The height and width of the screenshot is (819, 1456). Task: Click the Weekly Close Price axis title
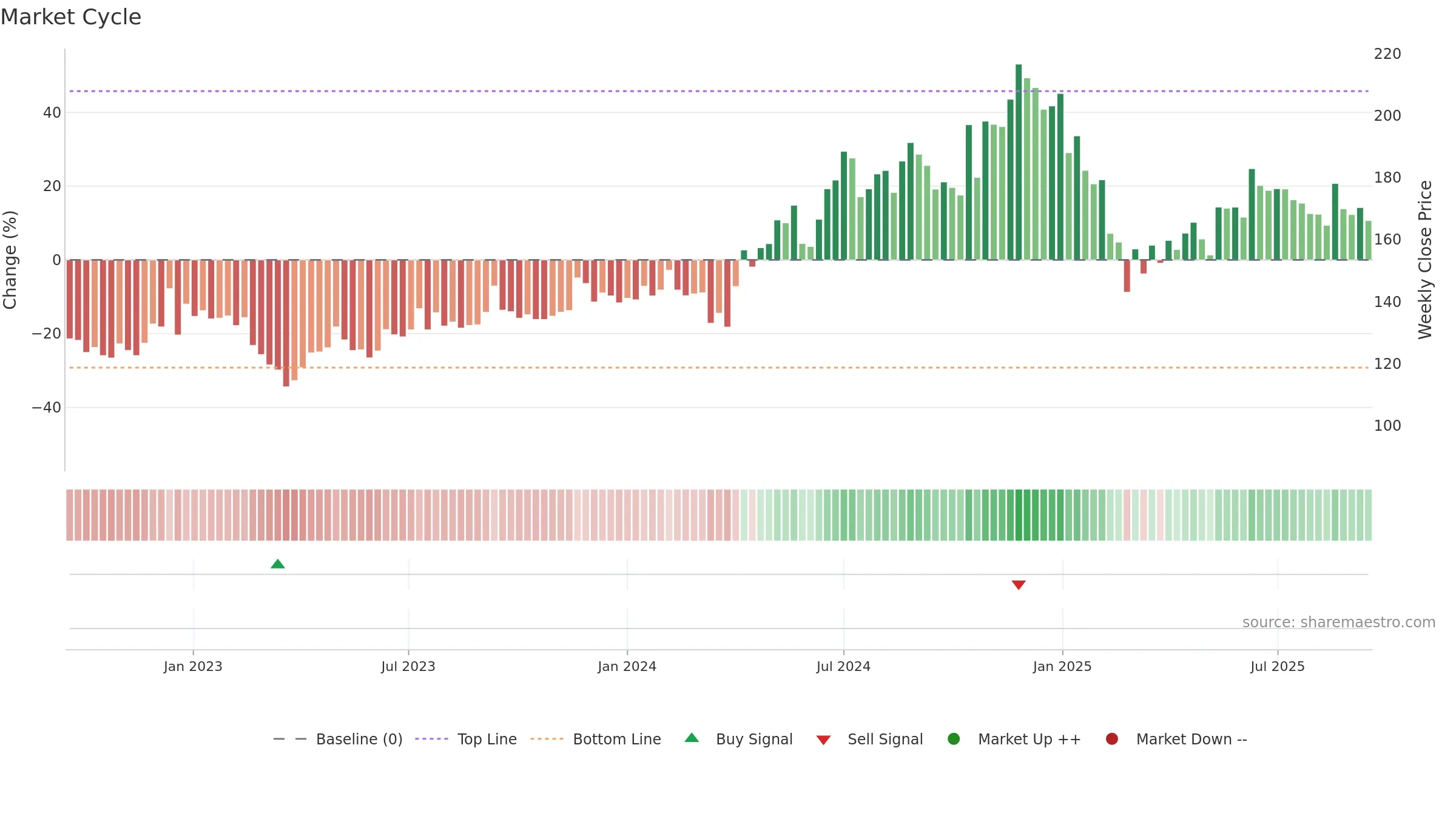[x=1425, y=260]
